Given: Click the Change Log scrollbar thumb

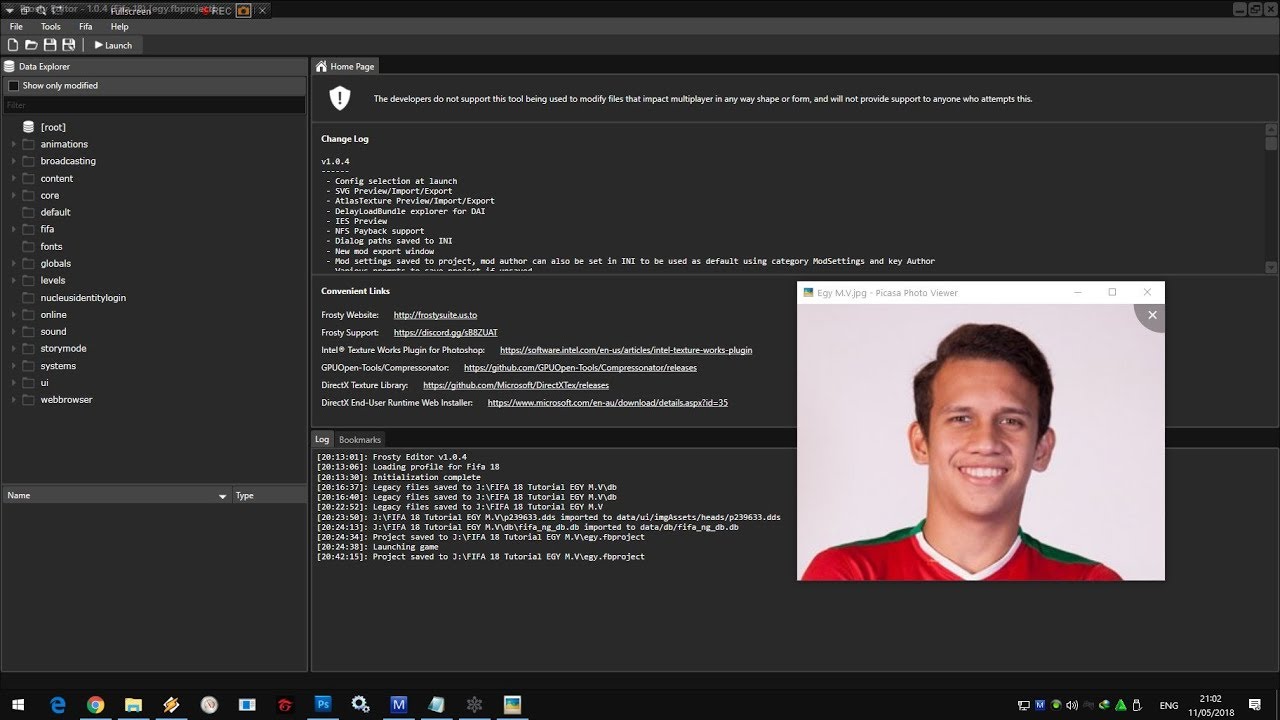Looking at the screenshot, I should (x=1271, y=143).
